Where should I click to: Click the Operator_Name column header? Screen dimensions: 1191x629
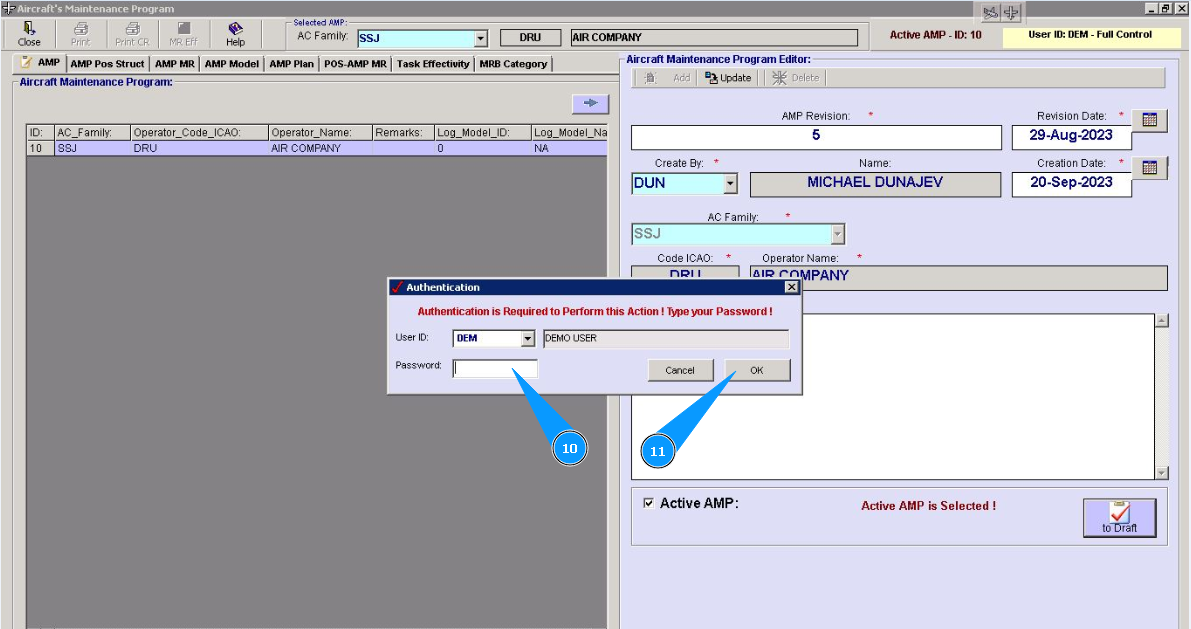tap(321, 132)
